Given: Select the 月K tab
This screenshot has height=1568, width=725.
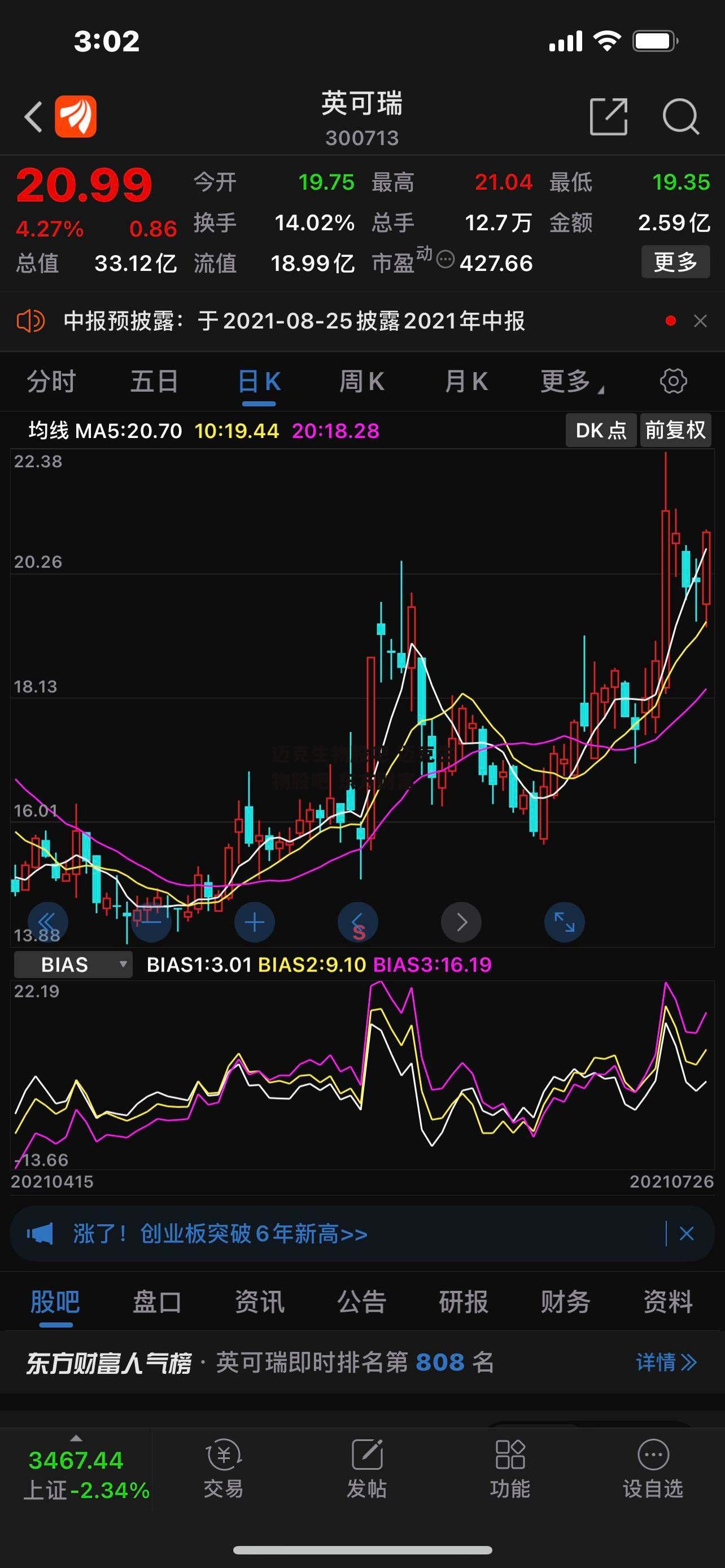Looking at the screenshot, I should 466,382.
